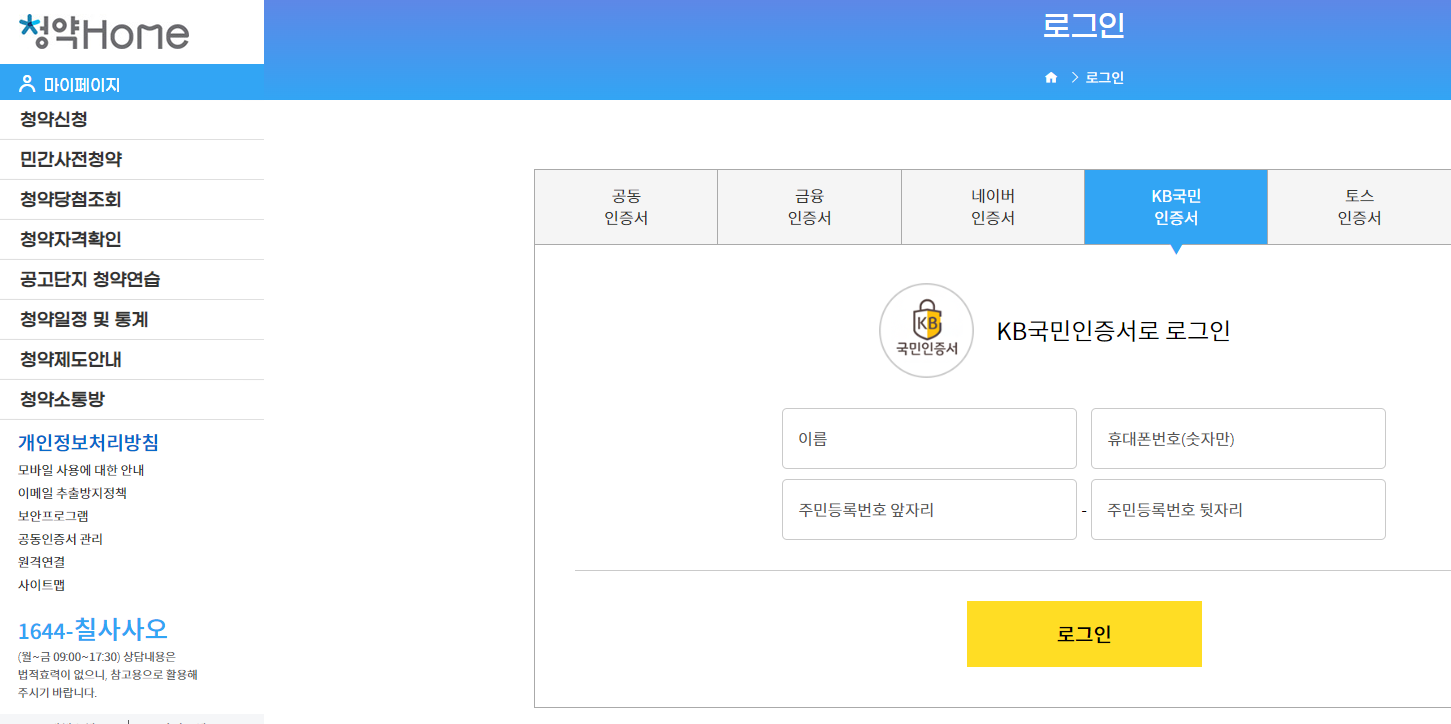Switch to the 공동 인증서 tab
This screenshot has width=1451, height=724.
pos(626,207)
